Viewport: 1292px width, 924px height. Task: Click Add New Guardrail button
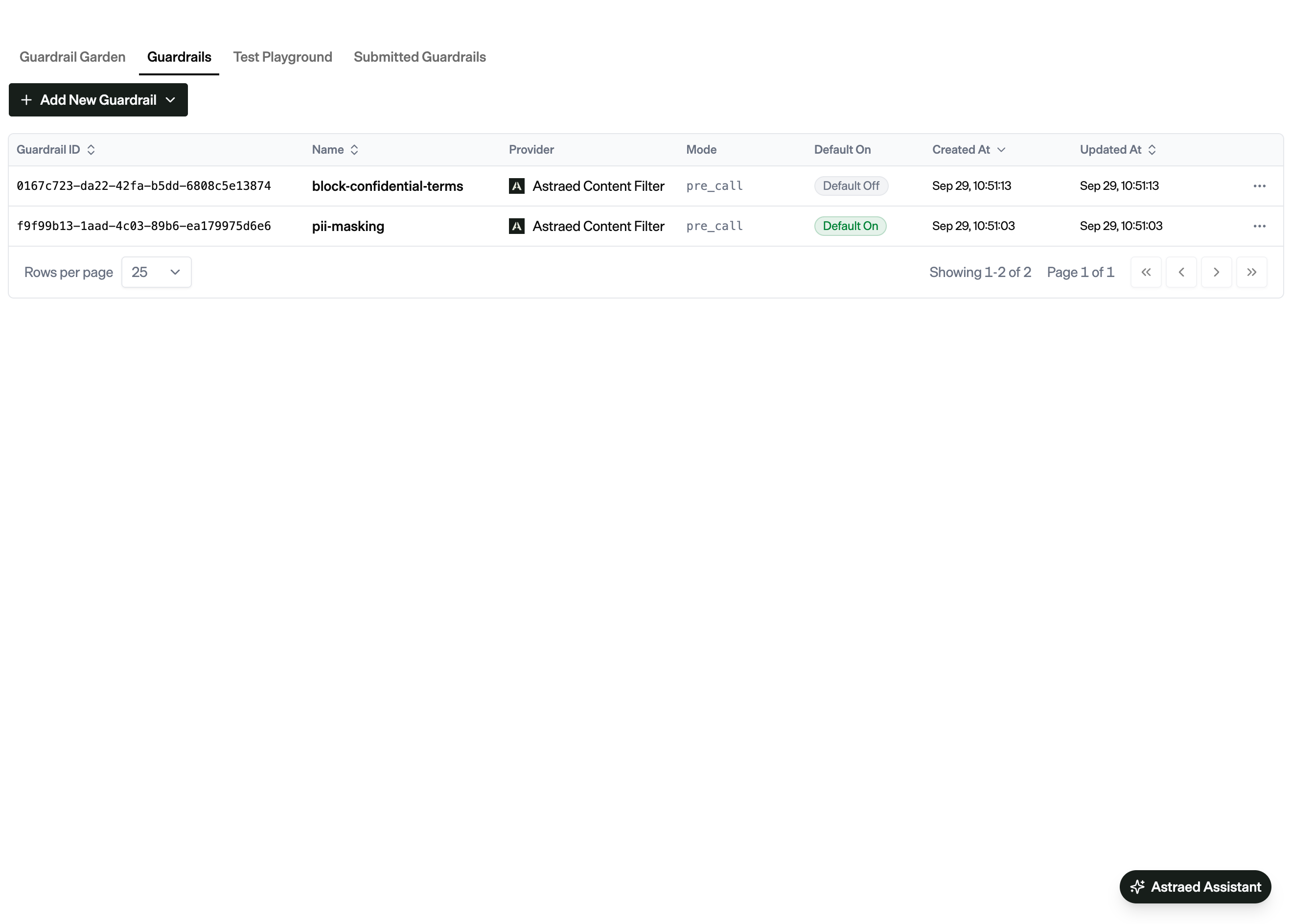click(98, 100)
